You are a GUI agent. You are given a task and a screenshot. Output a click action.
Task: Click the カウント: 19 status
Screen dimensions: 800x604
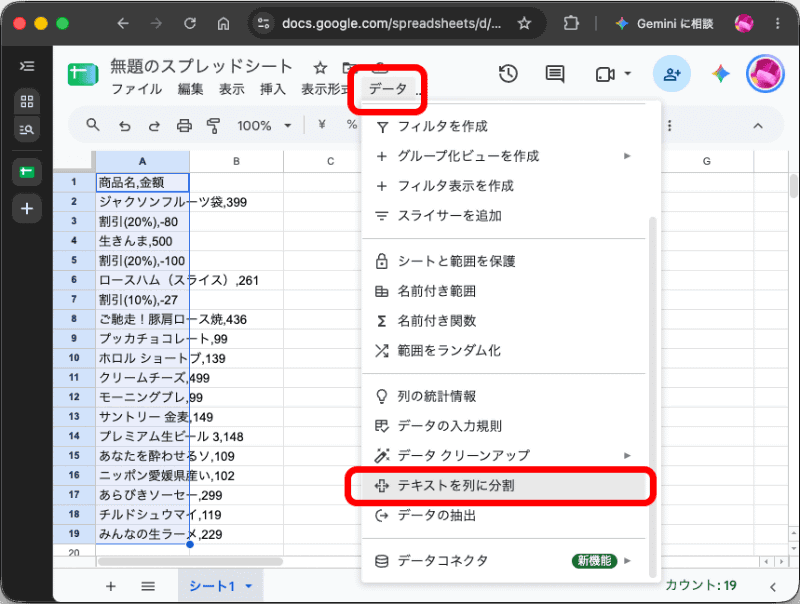[x=701, y=585]
